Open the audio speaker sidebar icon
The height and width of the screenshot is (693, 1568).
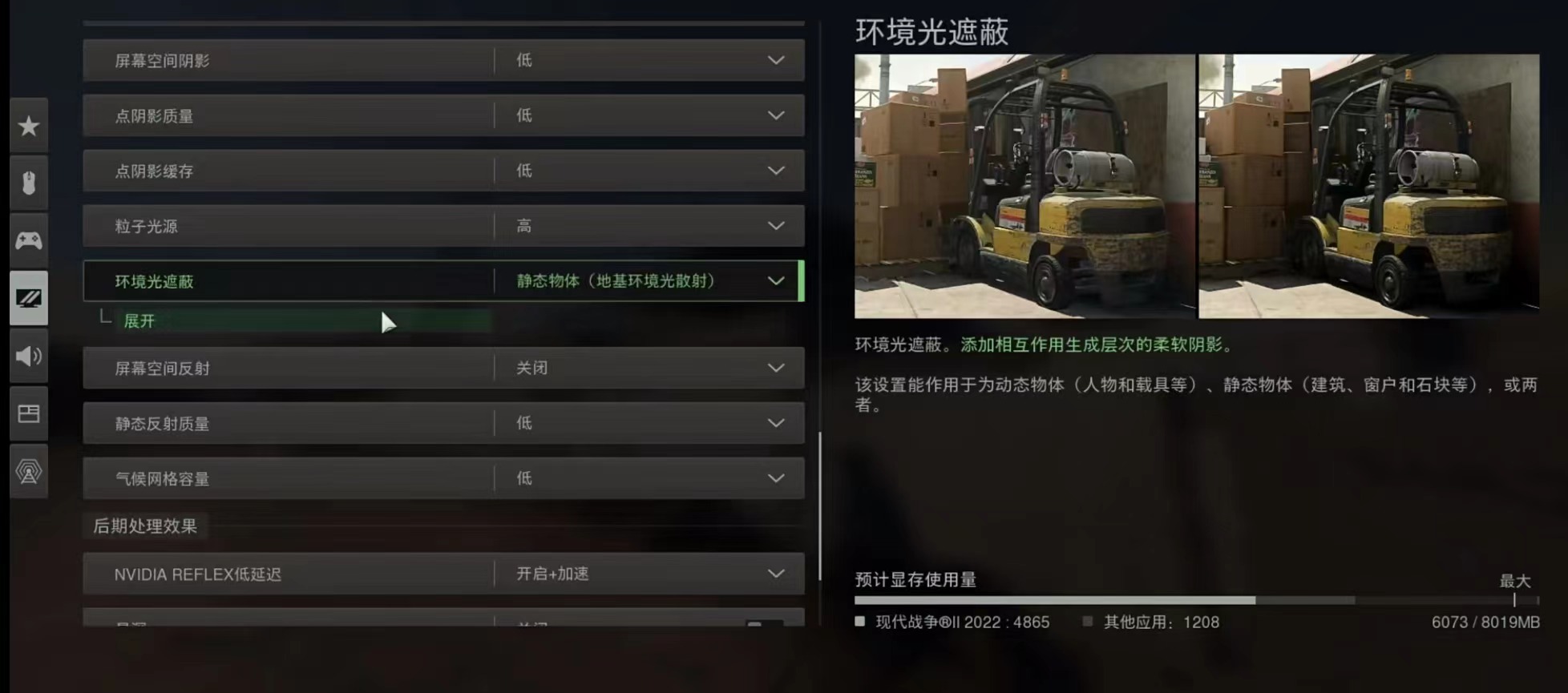pos(29,356)
